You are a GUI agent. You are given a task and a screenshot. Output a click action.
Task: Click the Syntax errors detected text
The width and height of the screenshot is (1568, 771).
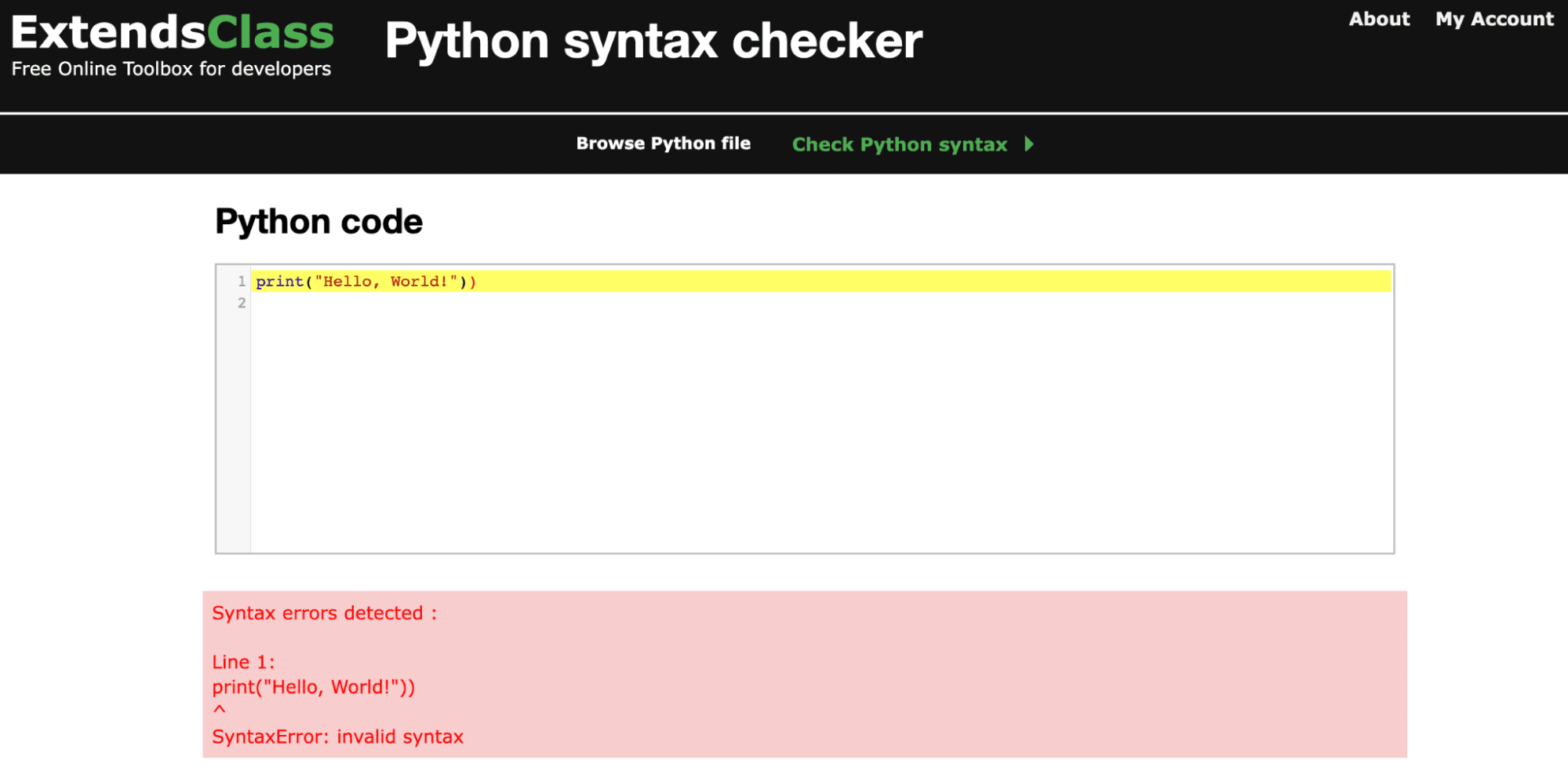click(x=324, y=613)
